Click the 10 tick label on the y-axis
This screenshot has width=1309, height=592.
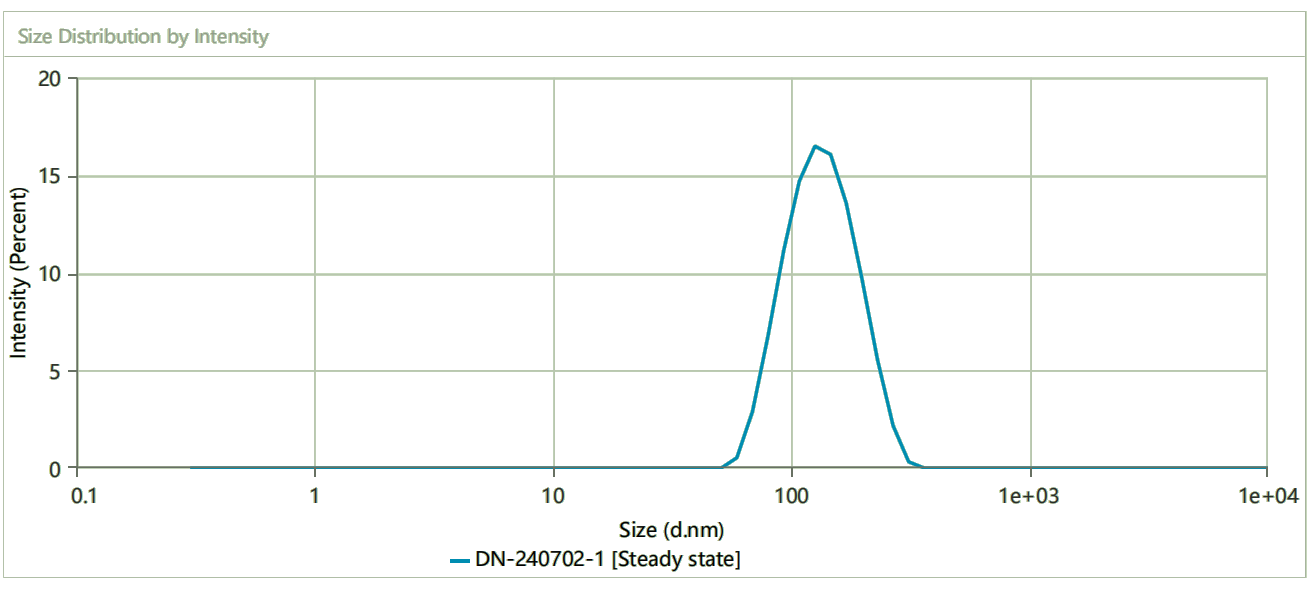[57, 274]
